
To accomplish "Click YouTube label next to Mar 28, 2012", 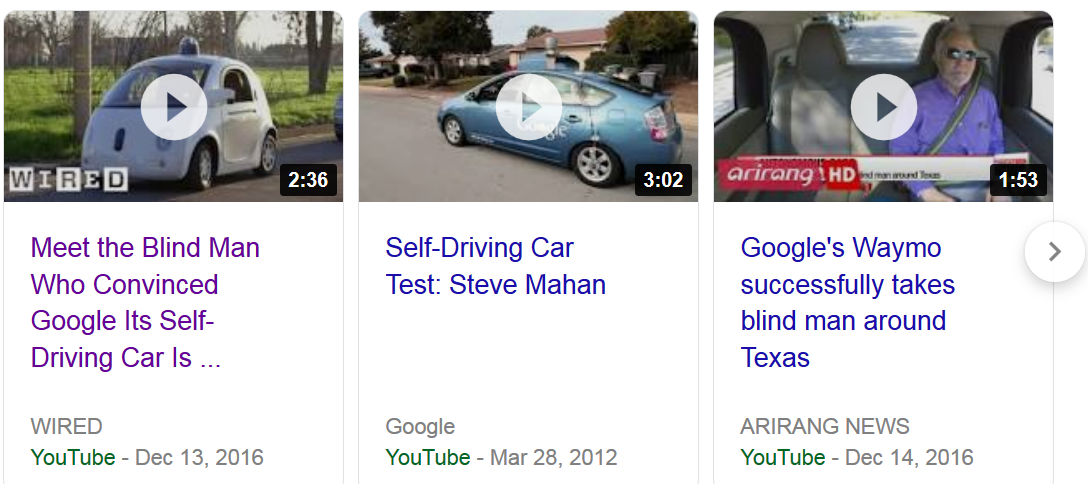I will pos(428,458).
